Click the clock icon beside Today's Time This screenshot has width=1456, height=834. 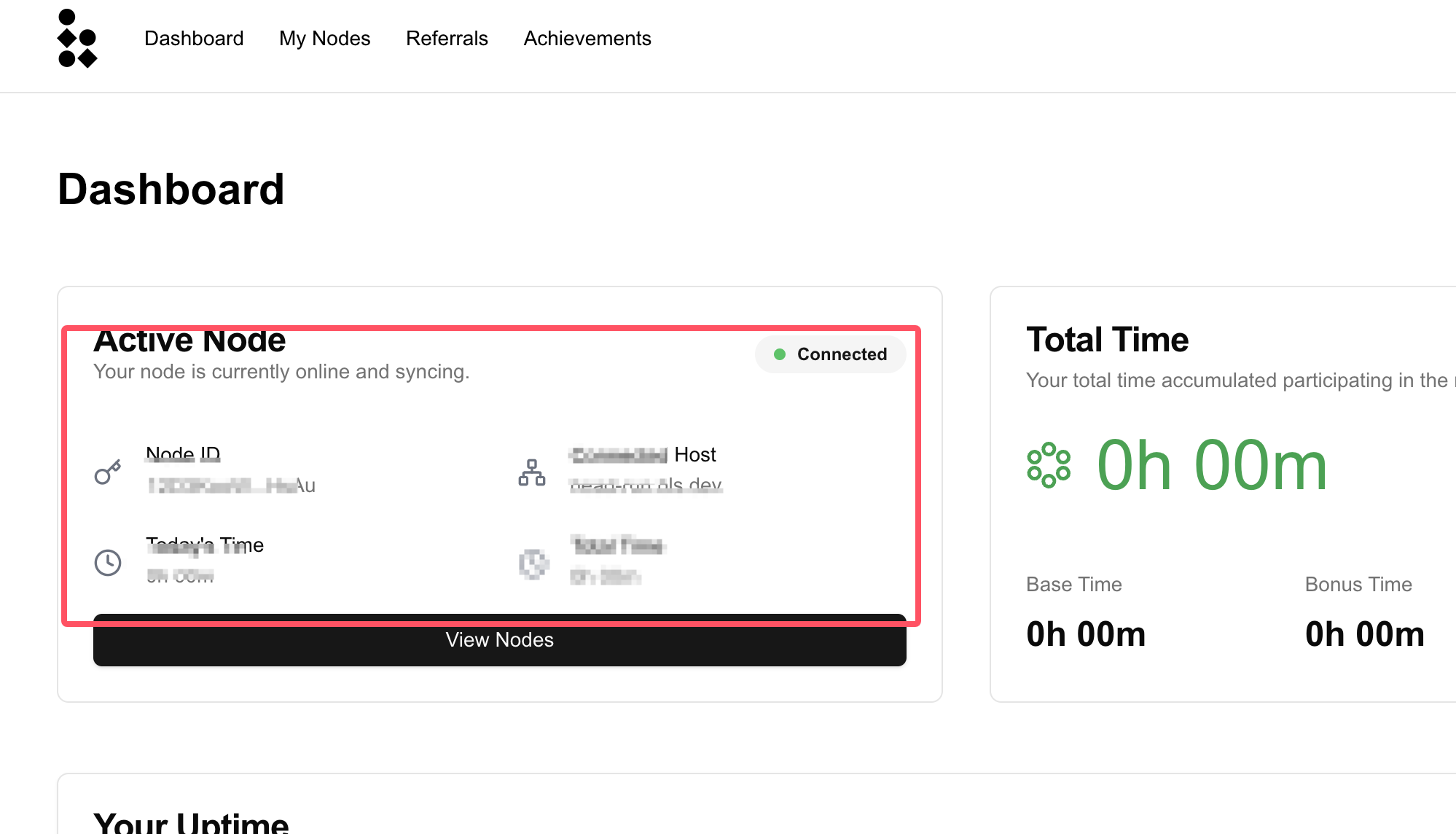click(108, 562)
